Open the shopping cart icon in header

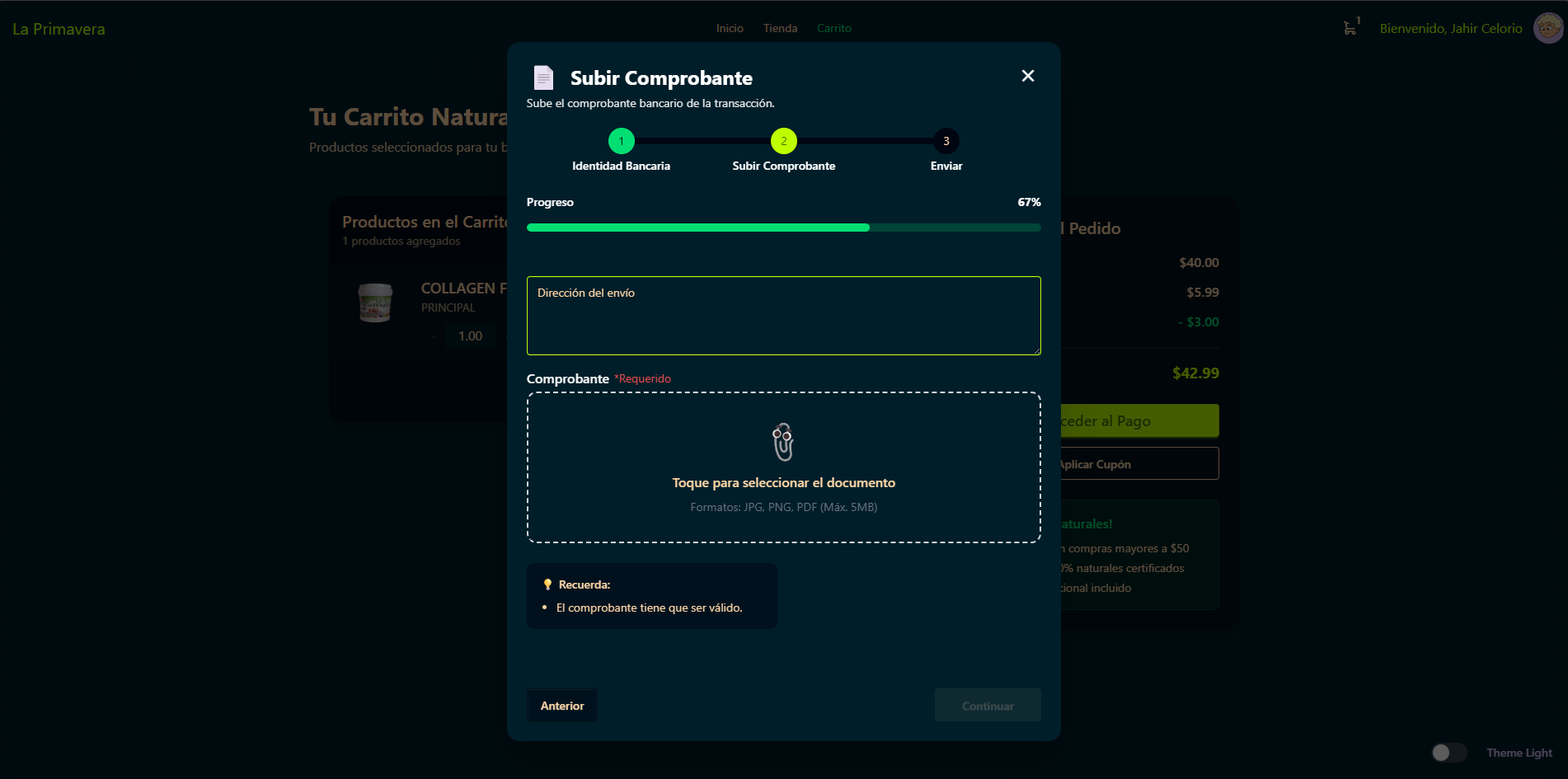pos(1350,28)
